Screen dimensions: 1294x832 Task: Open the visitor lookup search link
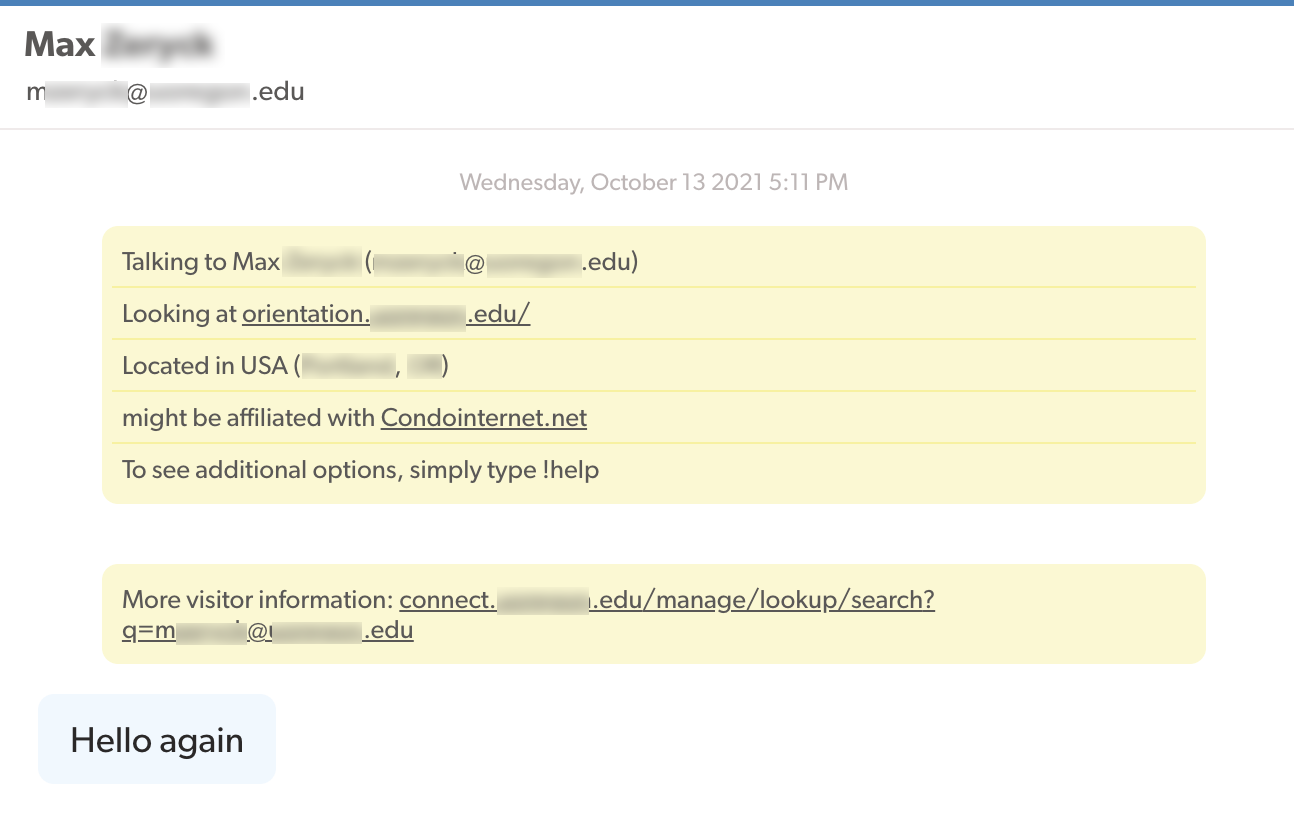(666, 599)
